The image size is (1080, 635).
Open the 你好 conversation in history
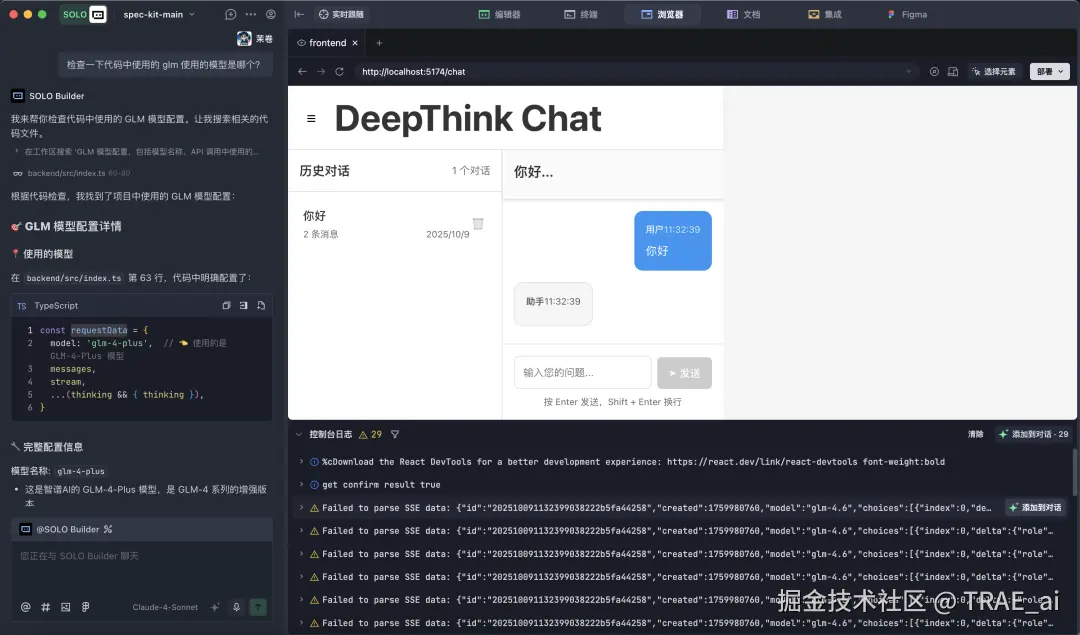(x=395, y=225)
